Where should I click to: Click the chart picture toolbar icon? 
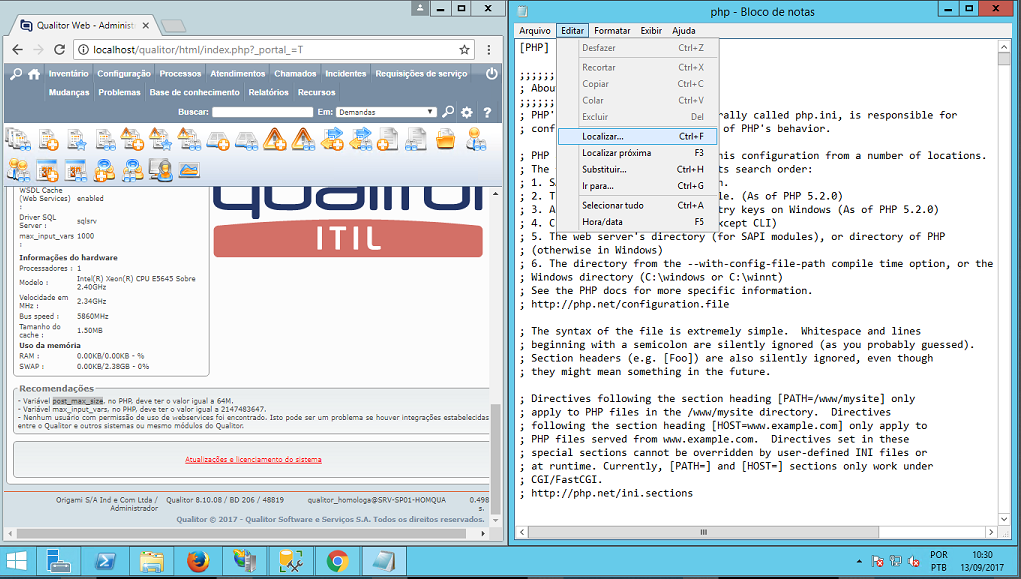pos(189,170)
